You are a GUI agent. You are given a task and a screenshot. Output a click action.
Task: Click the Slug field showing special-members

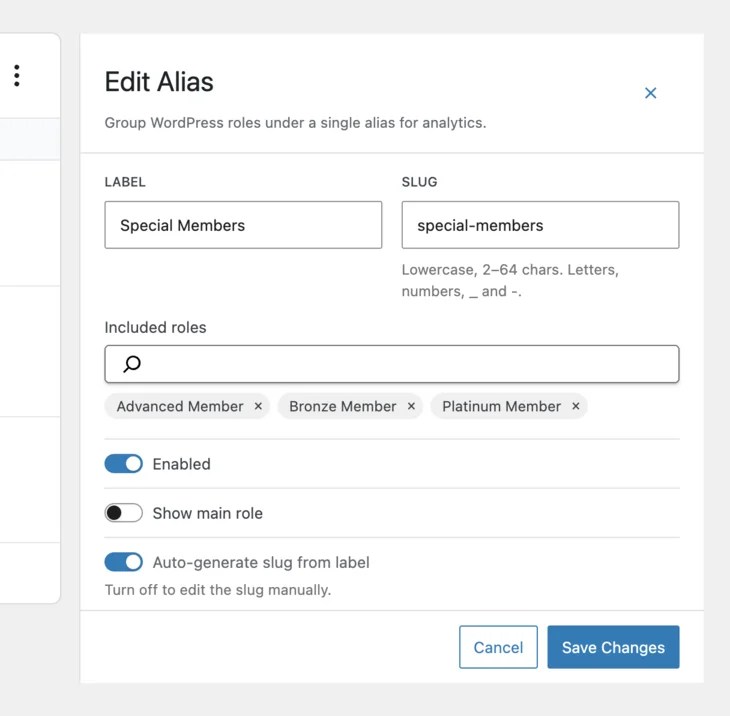(x=540, y=225)
